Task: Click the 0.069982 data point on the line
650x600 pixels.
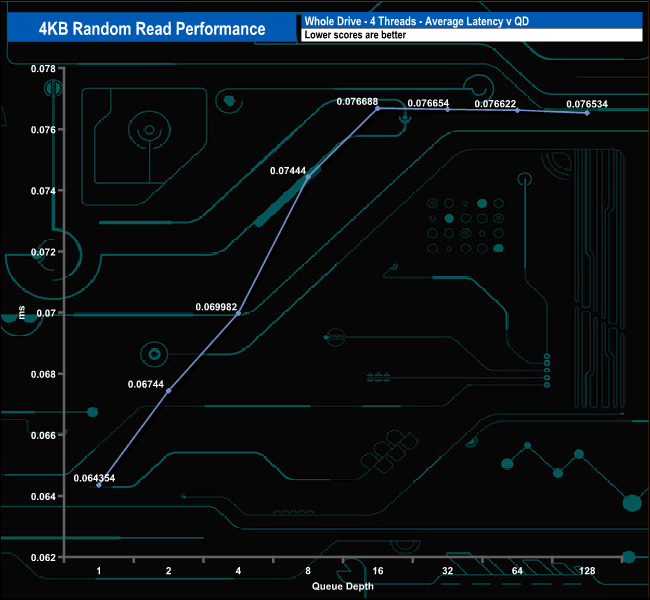Action: click(x=238, y=313)
